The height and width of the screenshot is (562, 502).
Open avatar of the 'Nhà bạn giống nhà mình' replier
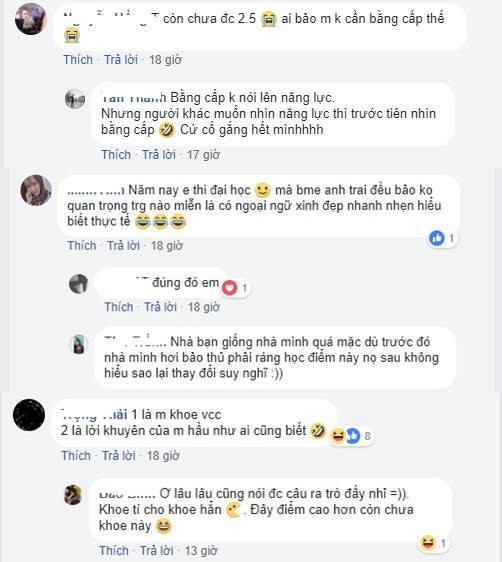click(79, 344)
